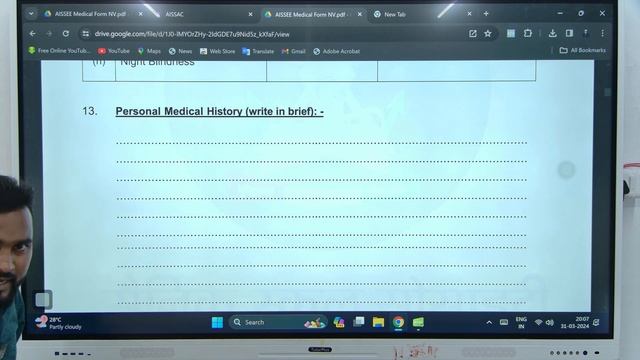Image resolution: width=640 pixels, height=360 pixels.
Task: Click the drive.google.com address bar
Action: pyautogui.click(x=278, y=34)
